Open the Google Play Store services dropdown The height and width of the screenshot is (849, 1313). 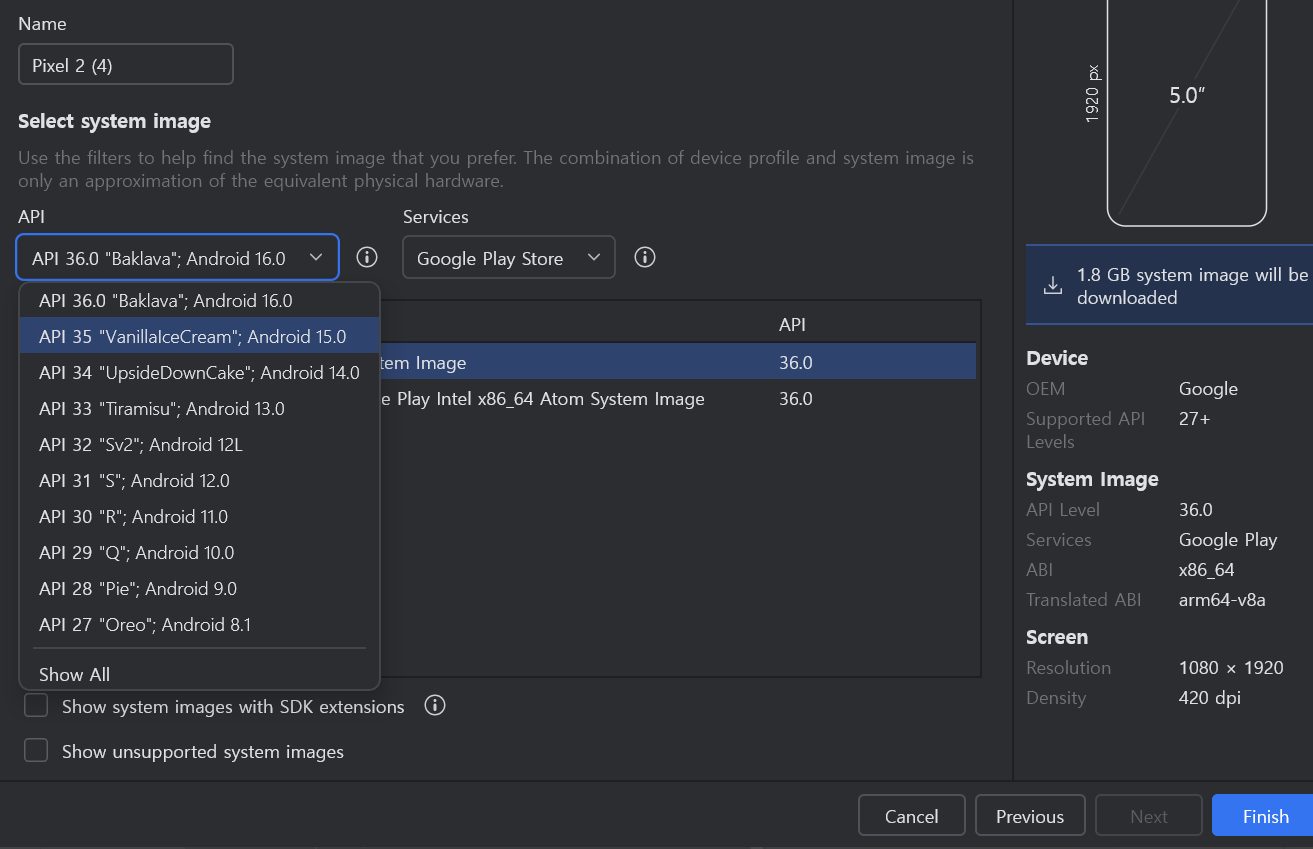click(x=508, y=258)
